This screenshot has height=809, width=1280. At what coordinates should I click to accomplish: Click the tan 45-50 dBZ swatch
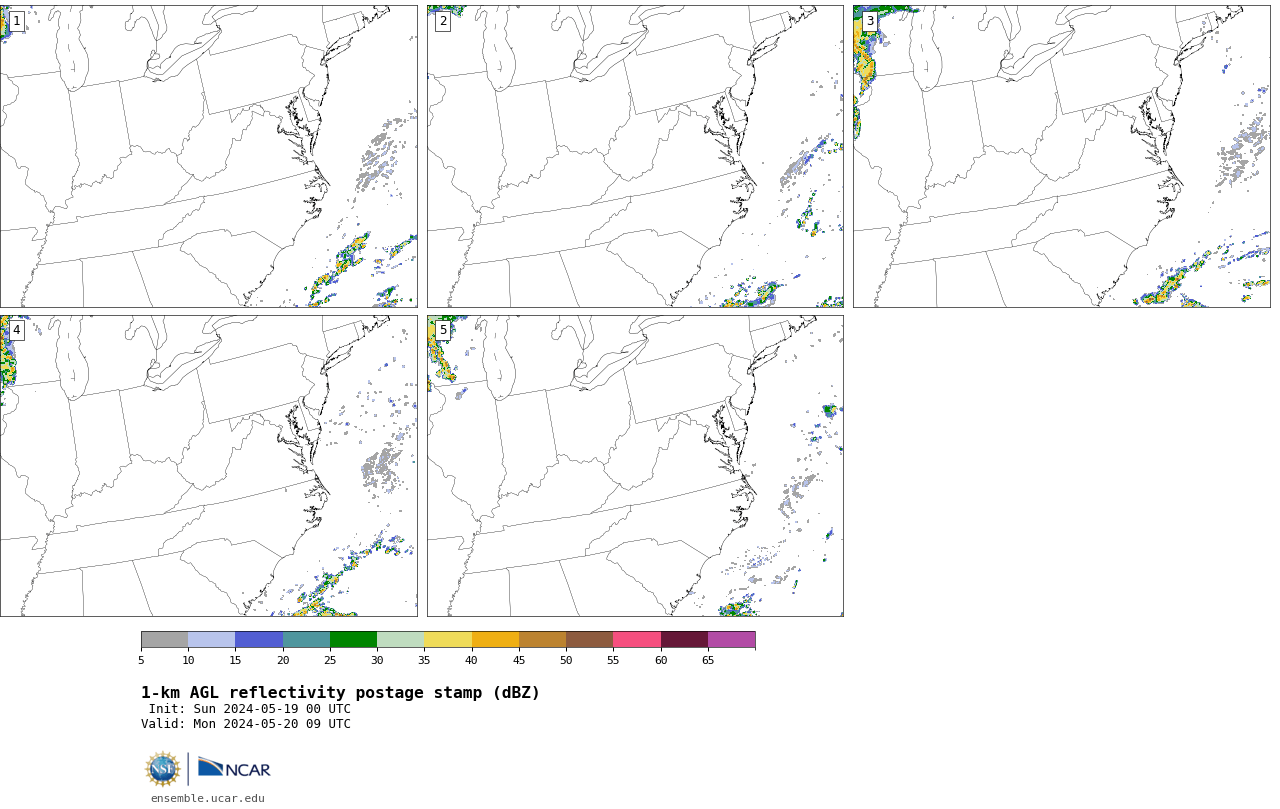coord(542,640)
